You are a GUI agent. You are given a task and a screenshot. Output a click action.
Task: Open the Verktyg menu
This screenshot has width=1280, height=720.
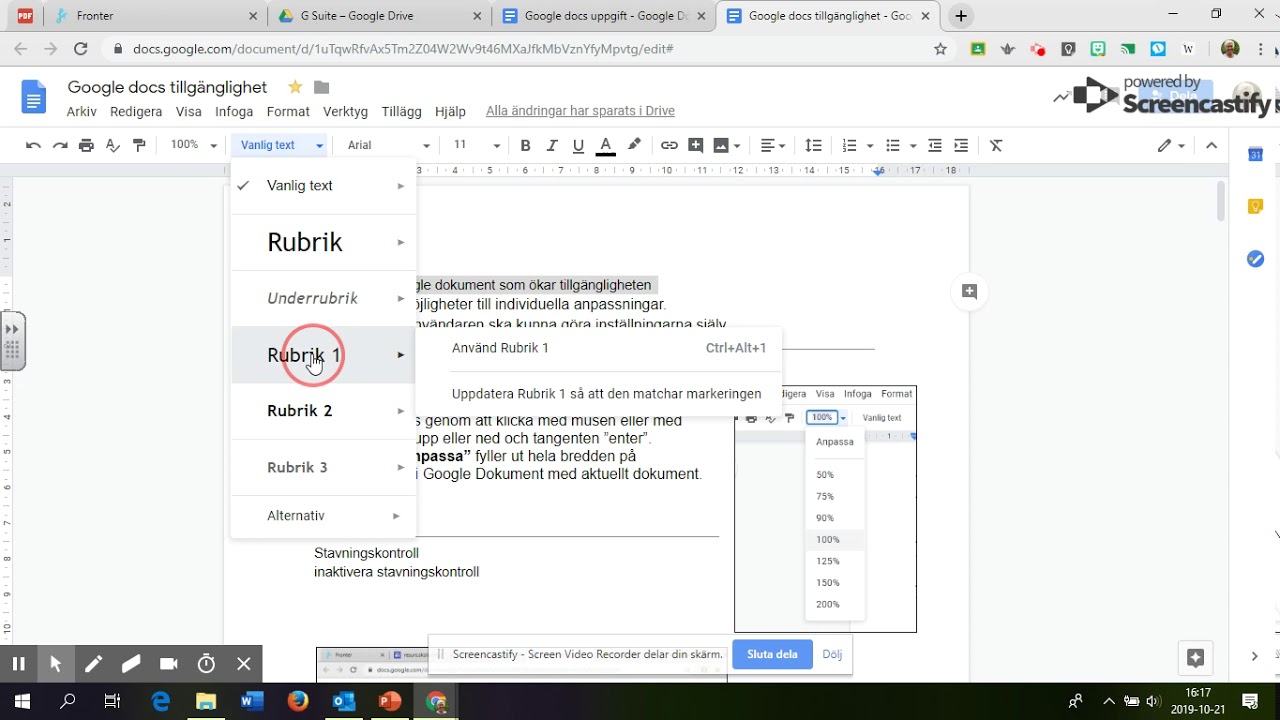click(345, 112)
